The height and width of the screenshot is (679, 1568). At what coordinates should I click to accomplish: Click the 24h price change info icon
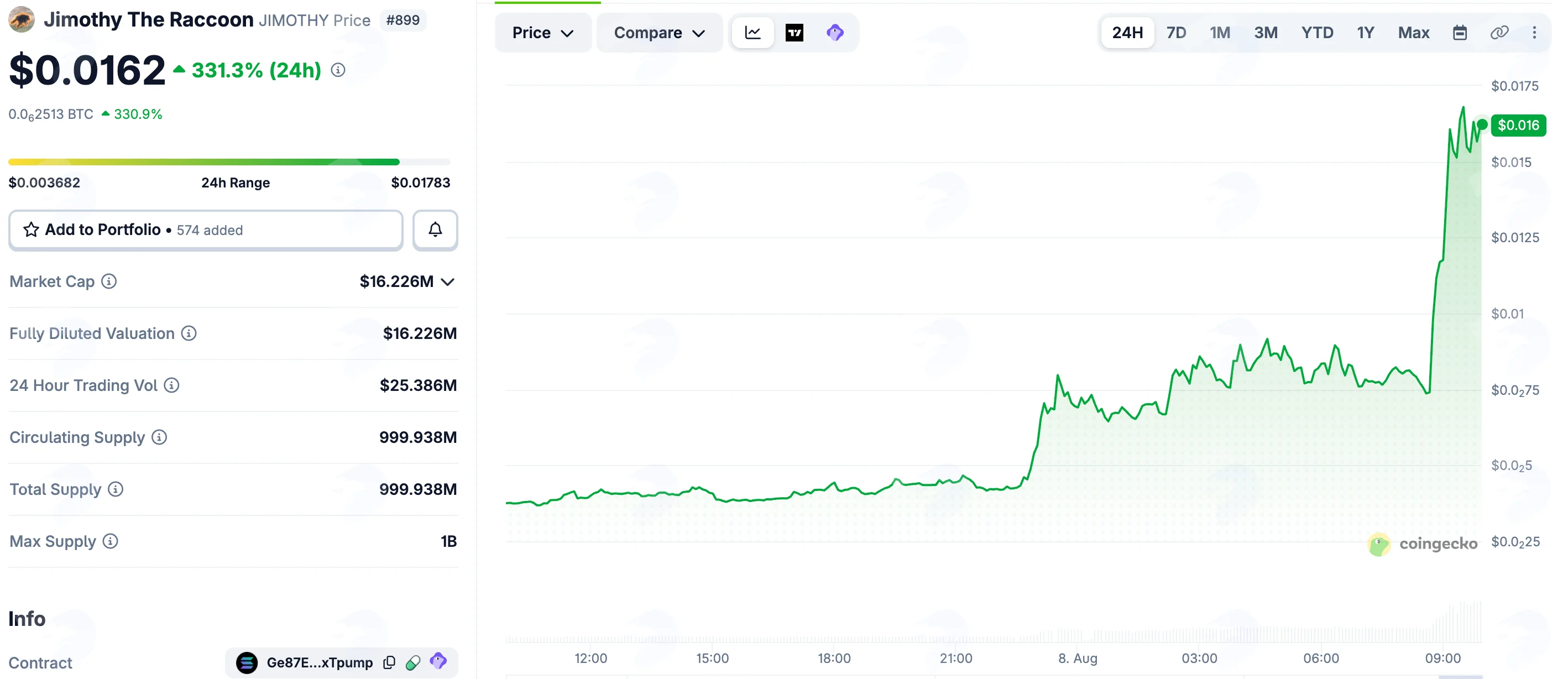(338, 70)
